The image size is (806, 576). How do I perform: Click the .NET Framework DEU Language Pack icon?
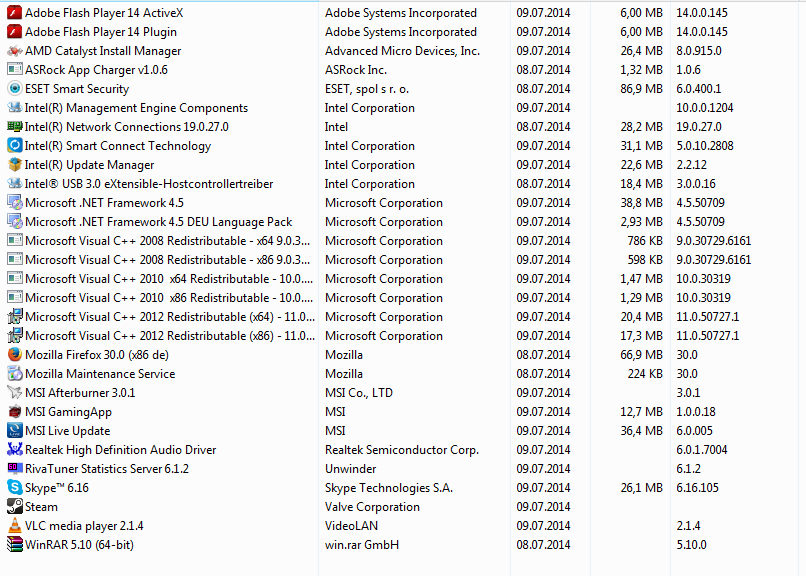pos(14,222)
